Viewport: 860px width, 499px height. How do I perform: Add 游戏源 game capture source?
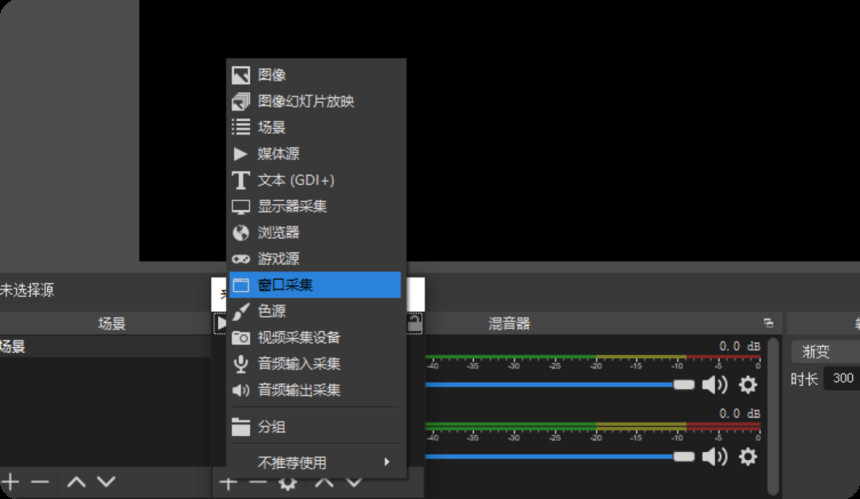pyautogui.click(x=315, y=258)
